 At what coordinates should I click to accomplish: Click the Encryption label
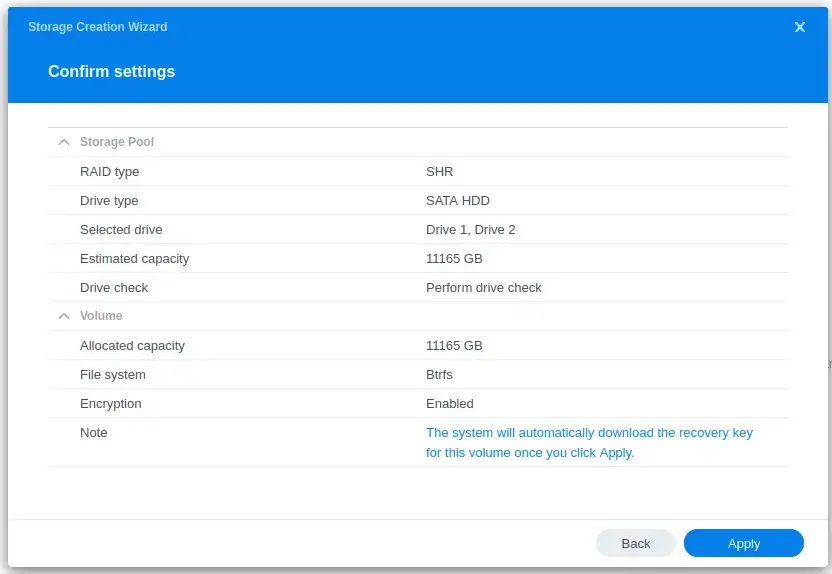110,404
